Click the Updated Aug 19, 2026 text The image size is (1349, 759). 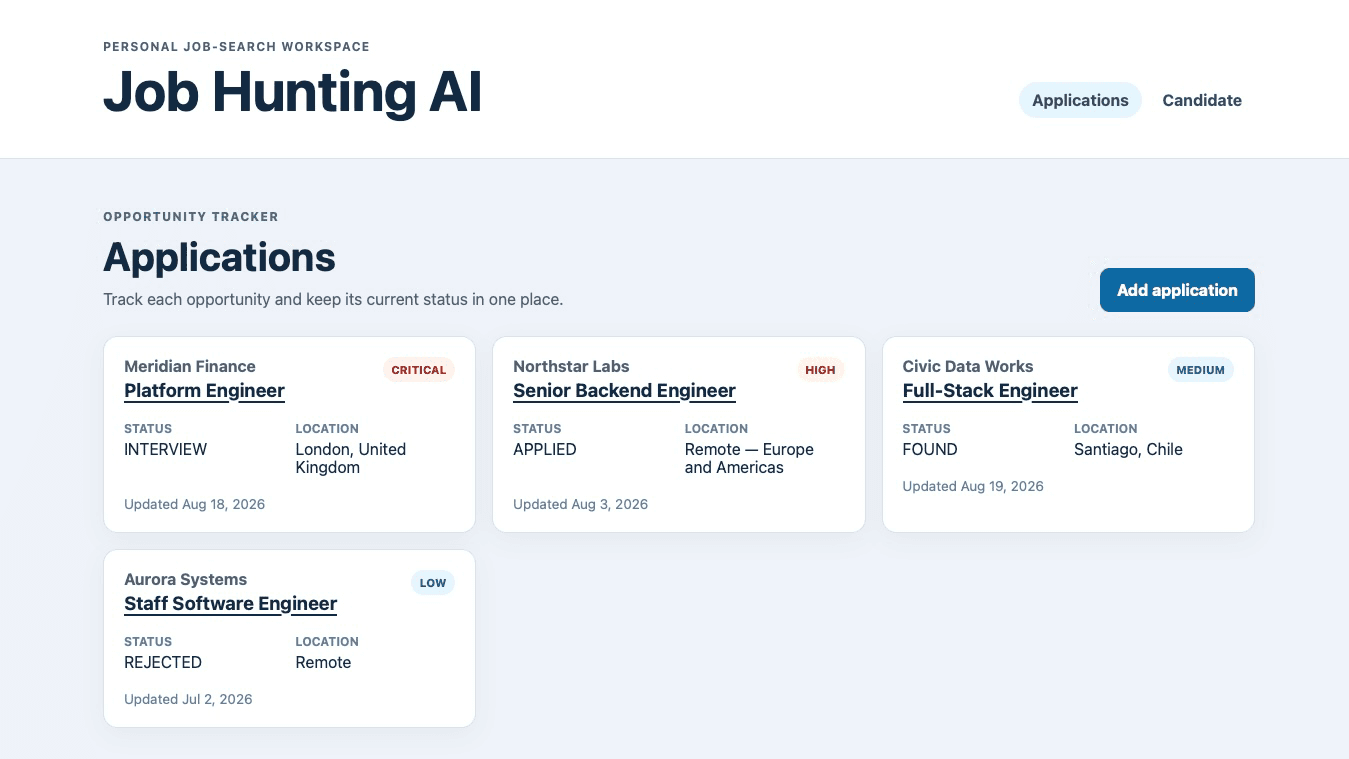pyautogui.click(x=973, y=486)
